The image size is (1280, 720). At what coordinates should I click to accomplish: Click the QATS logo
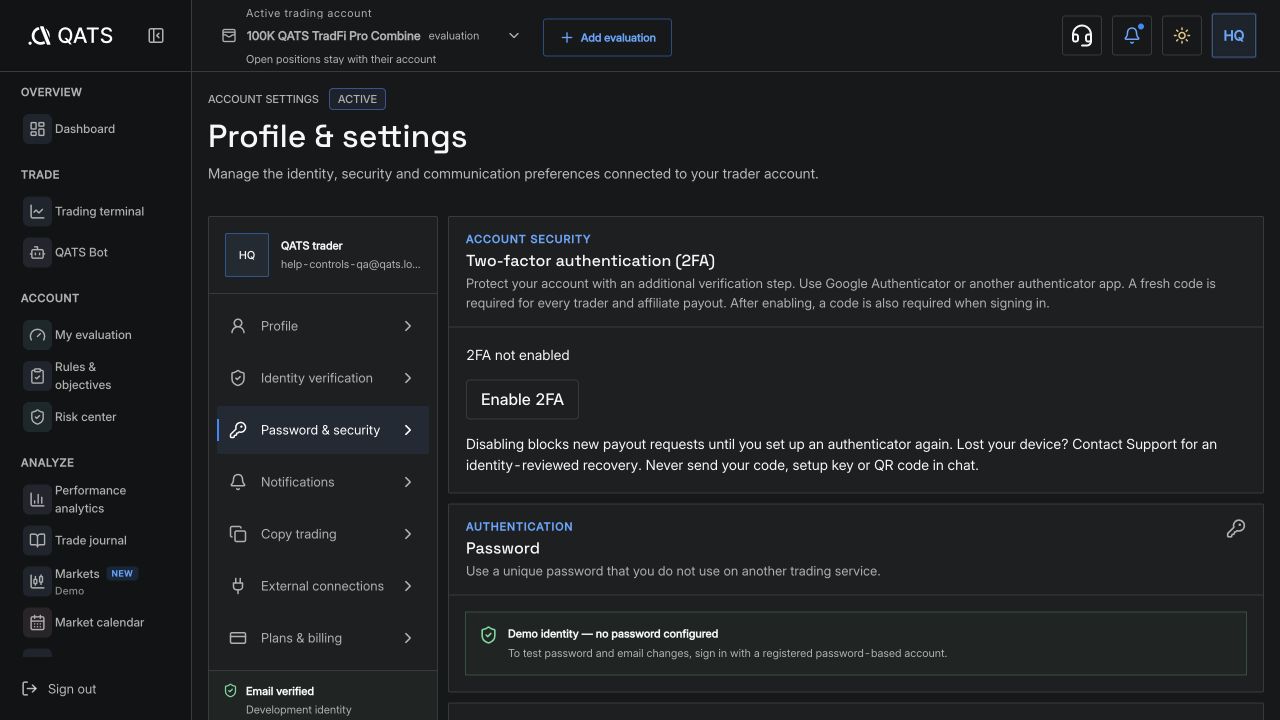(70, 36)
